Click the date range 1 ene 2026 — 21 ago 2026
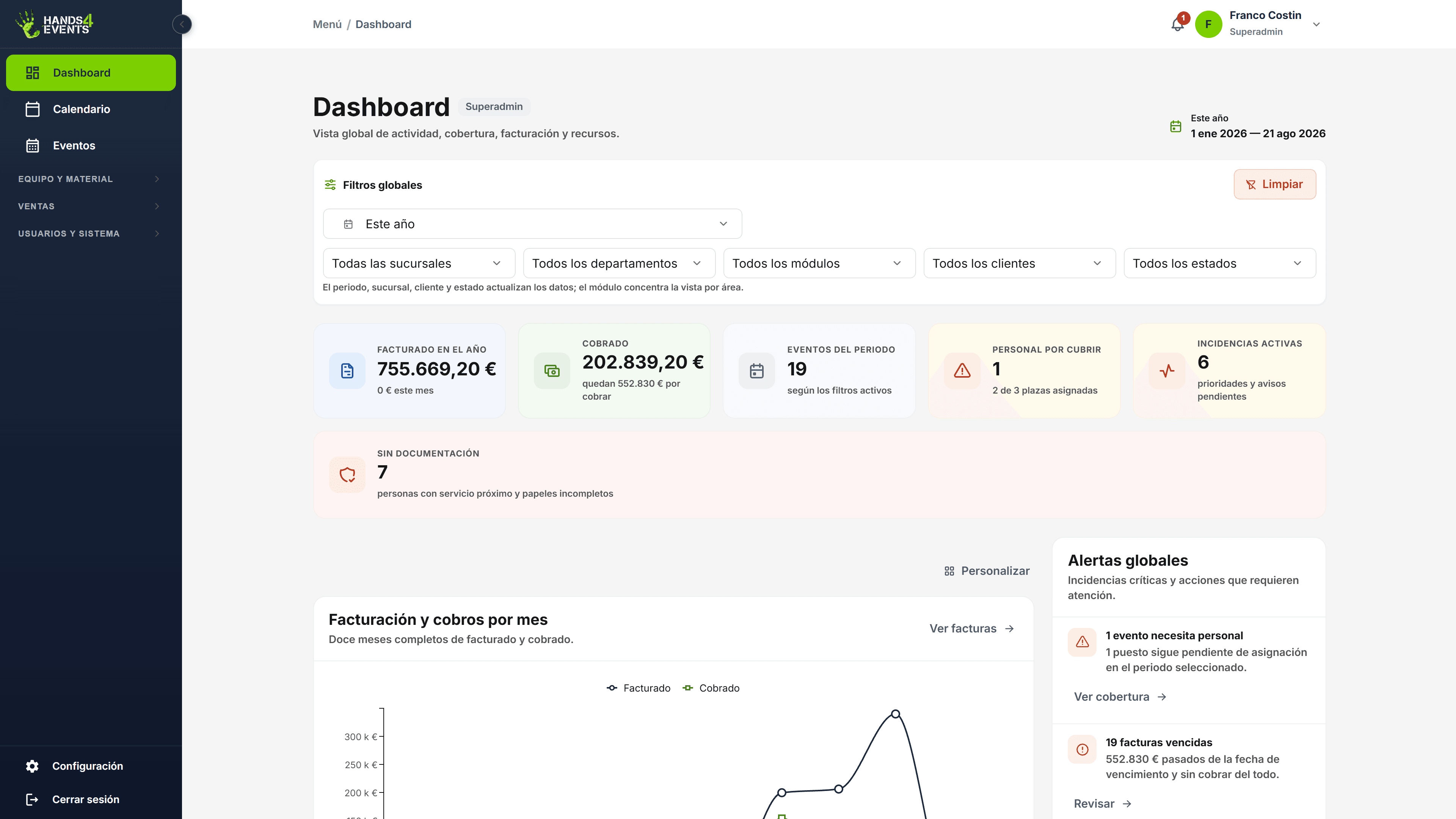Image resolution: width=1456 pixels, height=819 pixels. (1258, 133)
